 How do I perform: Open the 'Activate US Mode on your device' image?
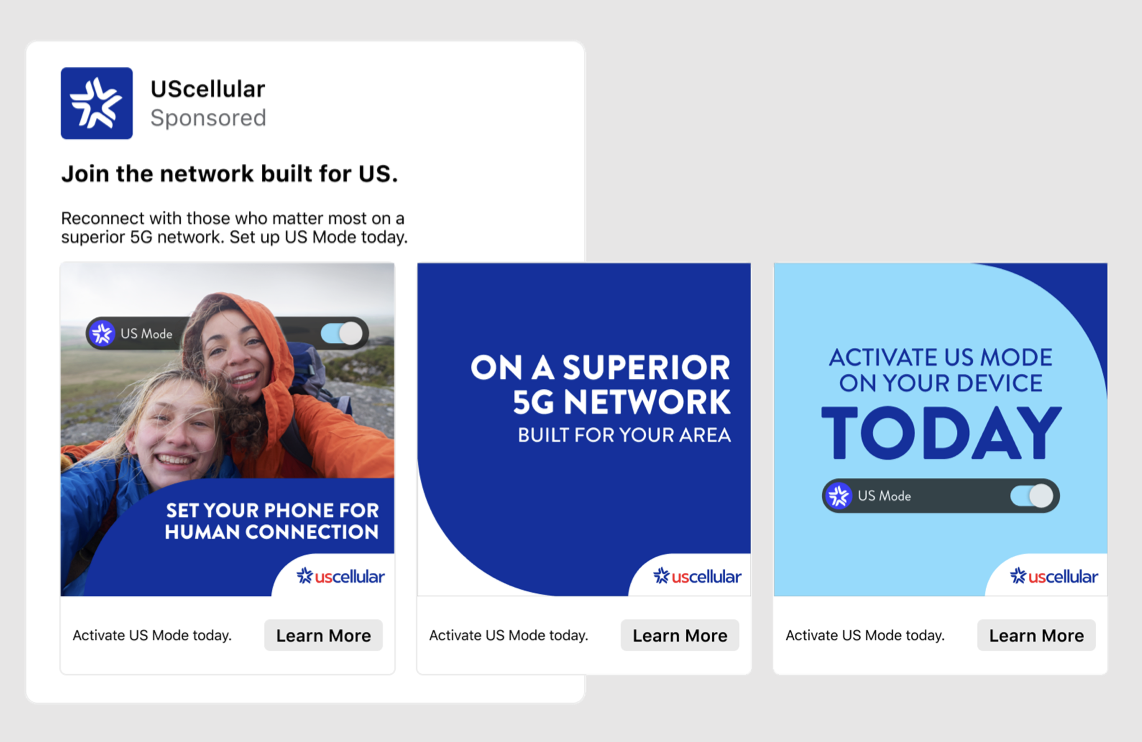pos(940,430)
